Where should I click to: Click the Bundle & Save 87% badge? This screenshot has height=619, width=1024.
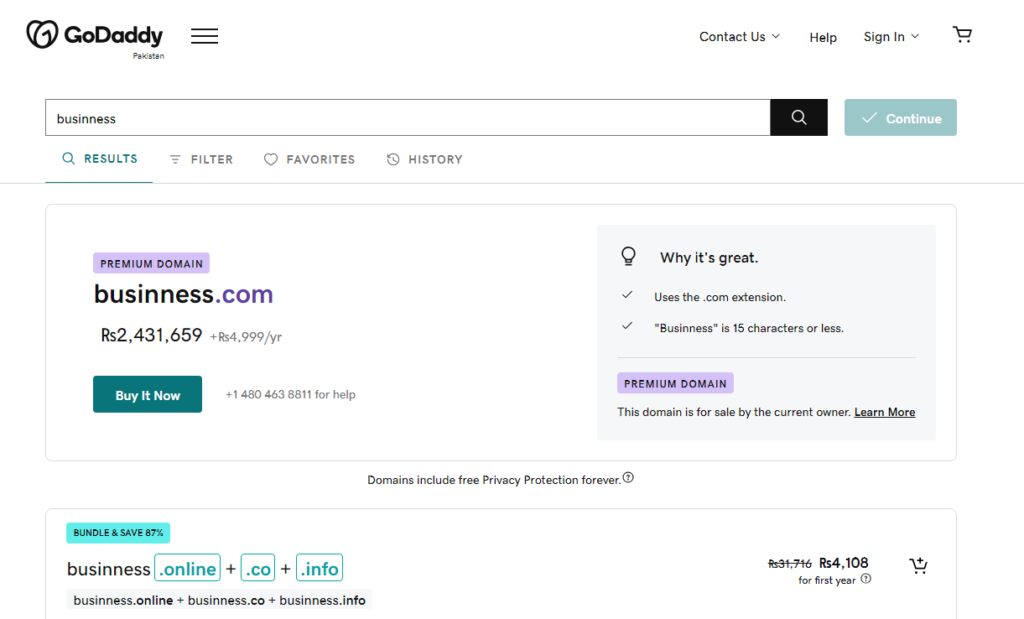coord(118,533)
